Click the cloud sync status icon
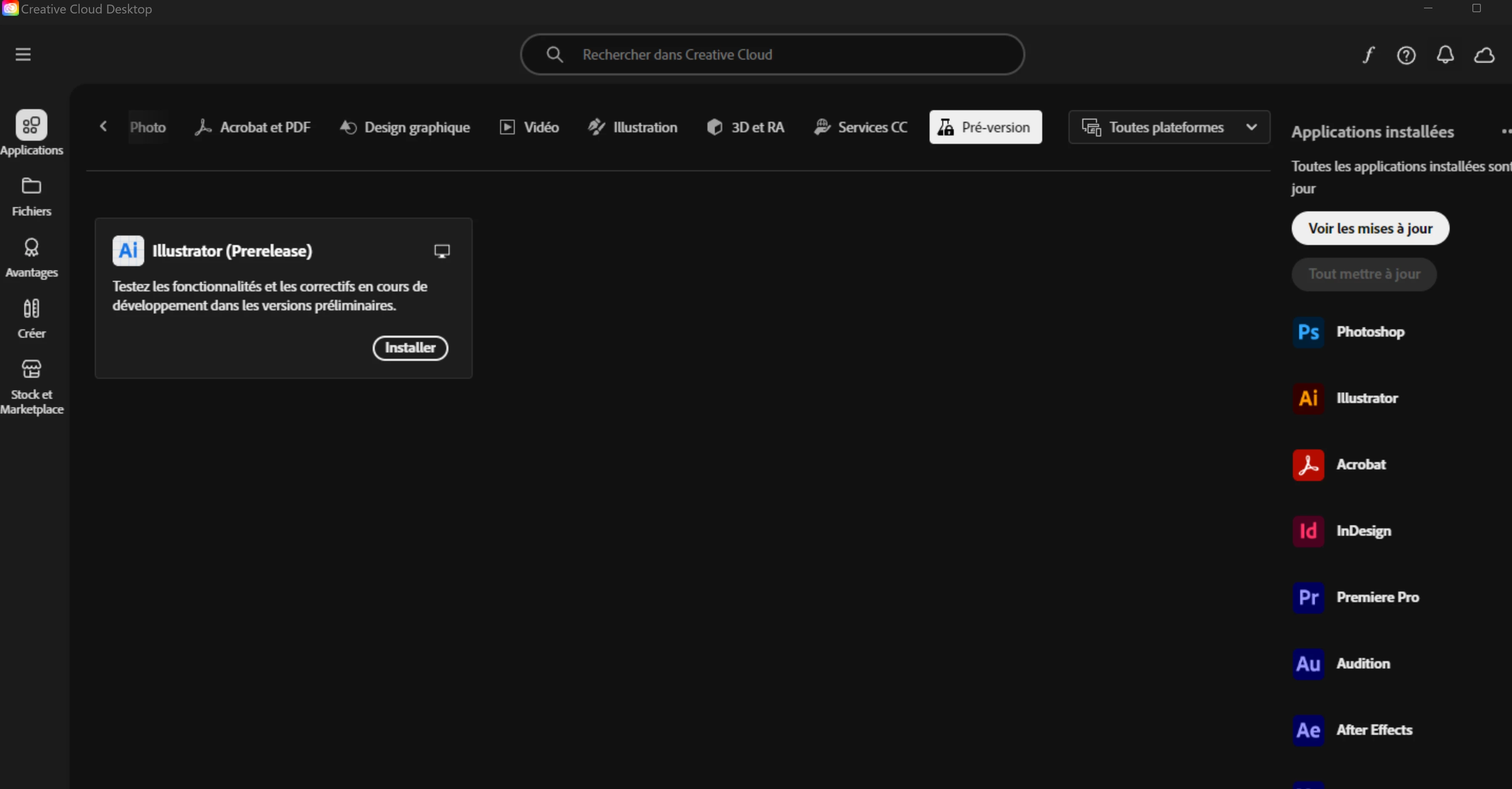 tap(1484, 55)
